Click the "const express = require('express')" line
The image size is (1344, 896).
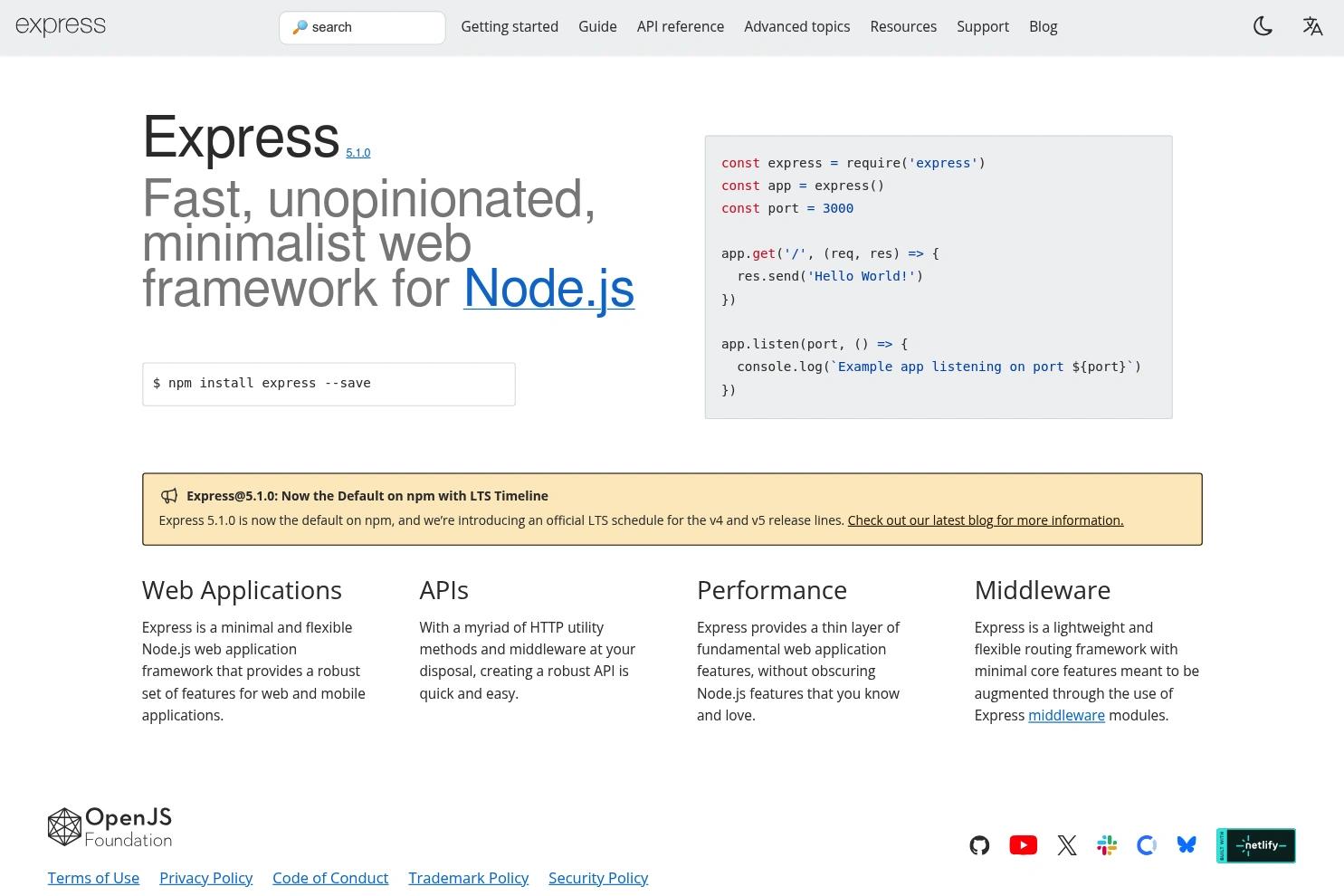coord(853,163)
